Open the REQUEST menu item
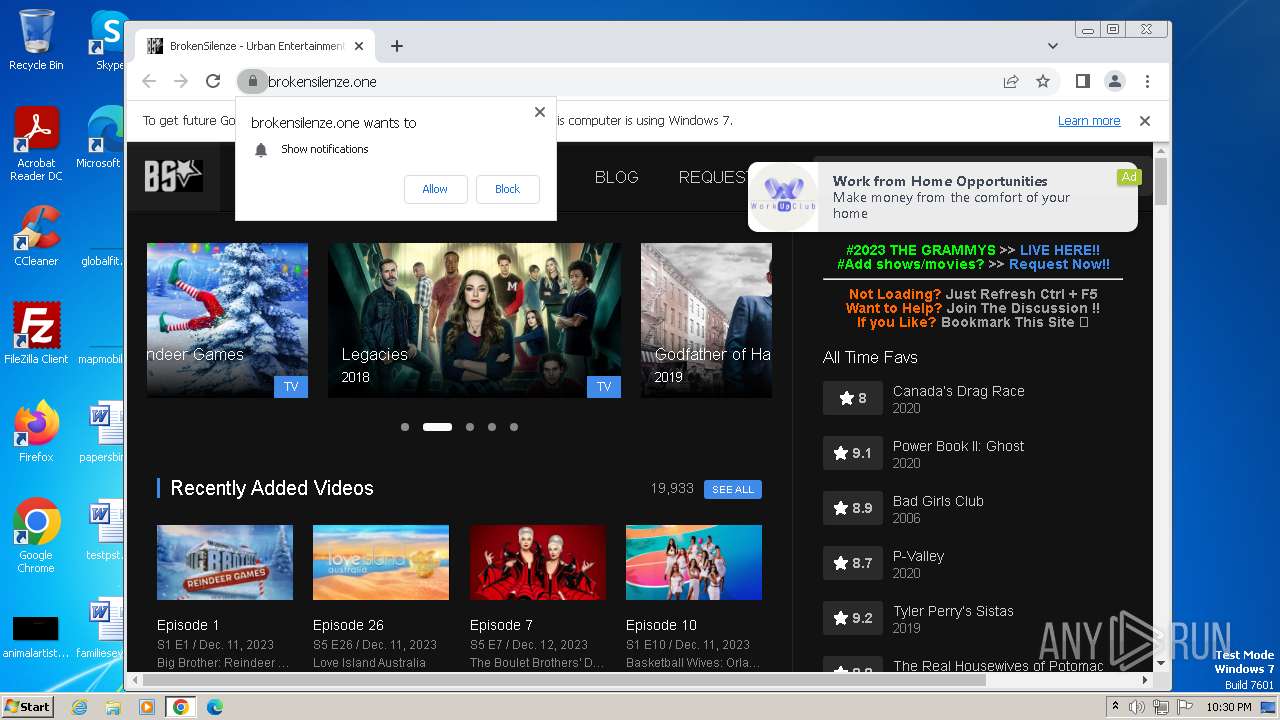Viewport: 1280px width, 720px height. pyautogui.click(x=713, y=177)
